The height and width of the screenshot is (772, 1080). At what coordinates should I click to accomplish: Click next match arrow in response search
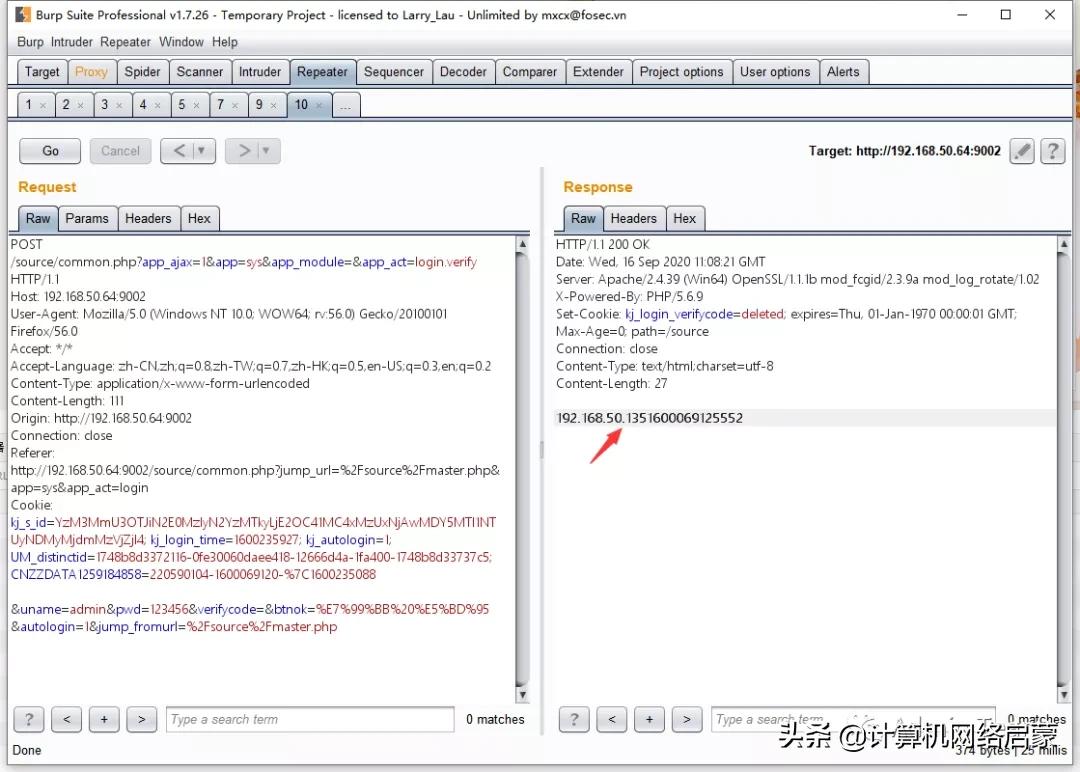687,720
